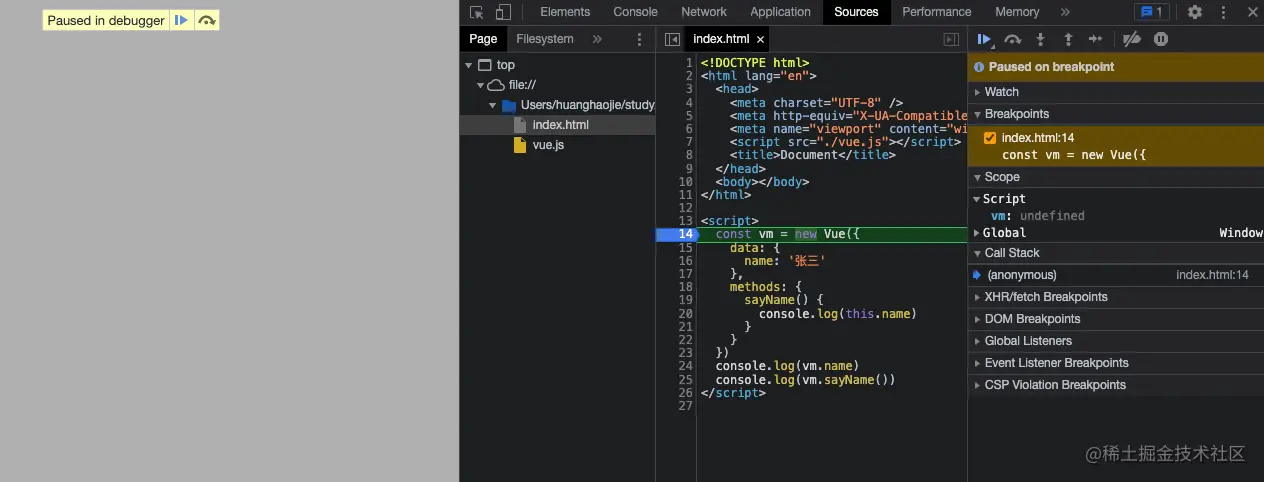The image size is (1264, 482).
Task: Expand the Watch section
Action: (1116, 92)
